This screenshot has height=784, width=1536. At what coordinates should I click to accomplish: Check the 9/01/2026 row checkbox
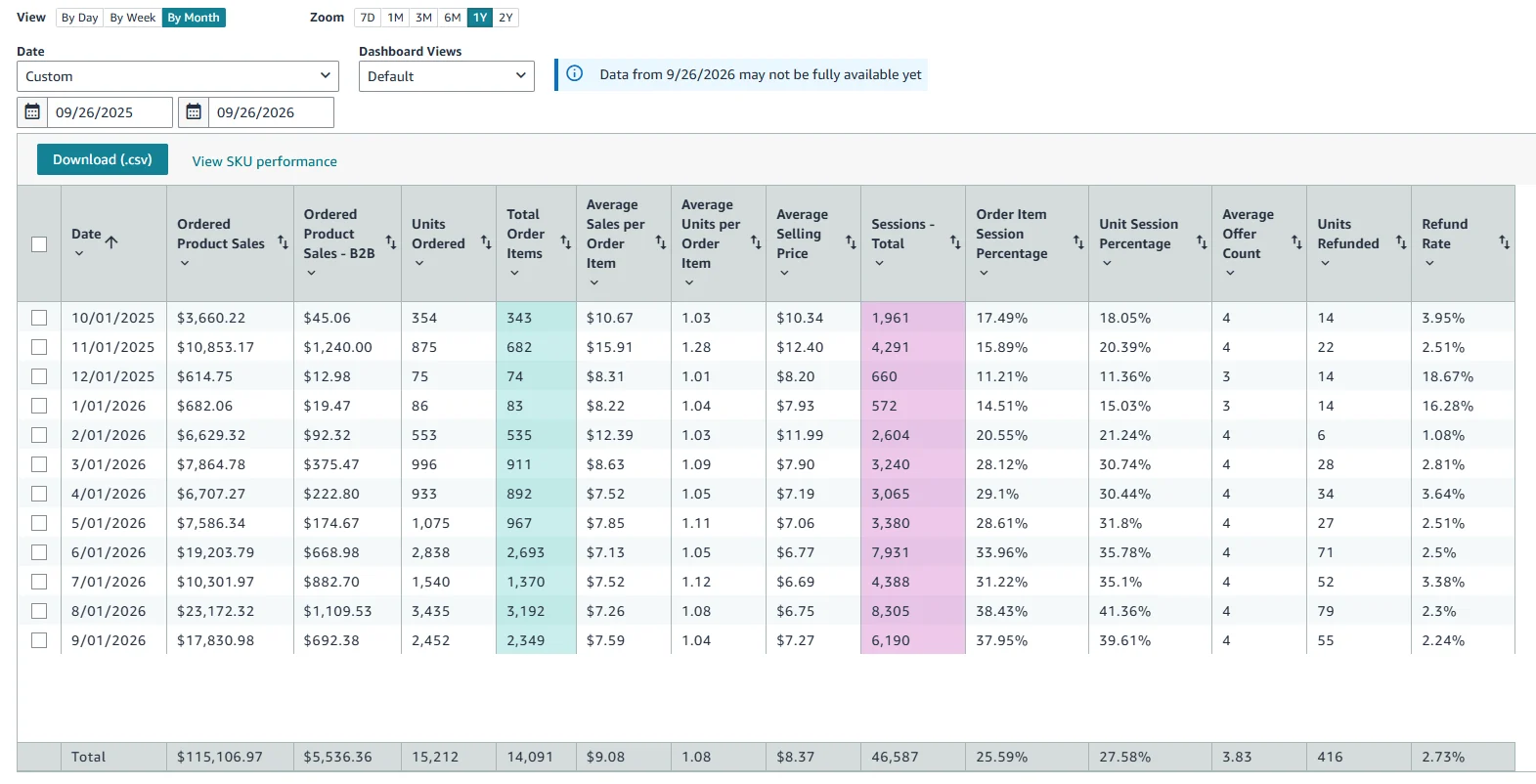tap(39, 640)
